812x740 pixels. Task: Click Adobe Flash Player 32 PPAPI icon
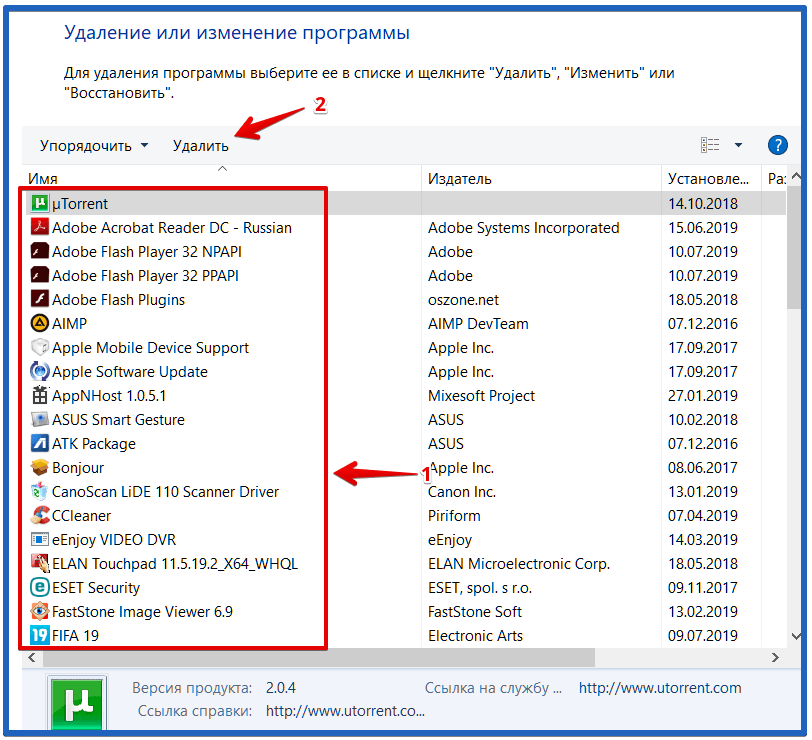tap(40, 275)
